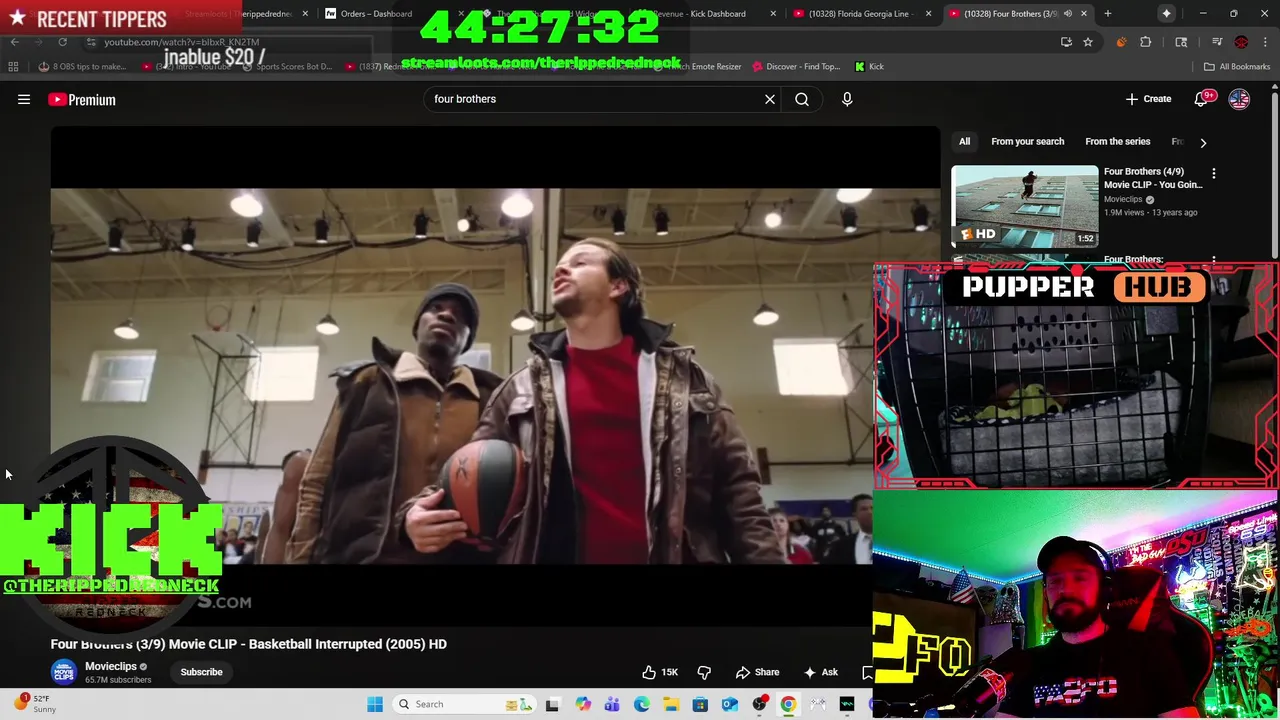Select the From your search chip
The image size is (1280, 720).
coord(1027,142)
